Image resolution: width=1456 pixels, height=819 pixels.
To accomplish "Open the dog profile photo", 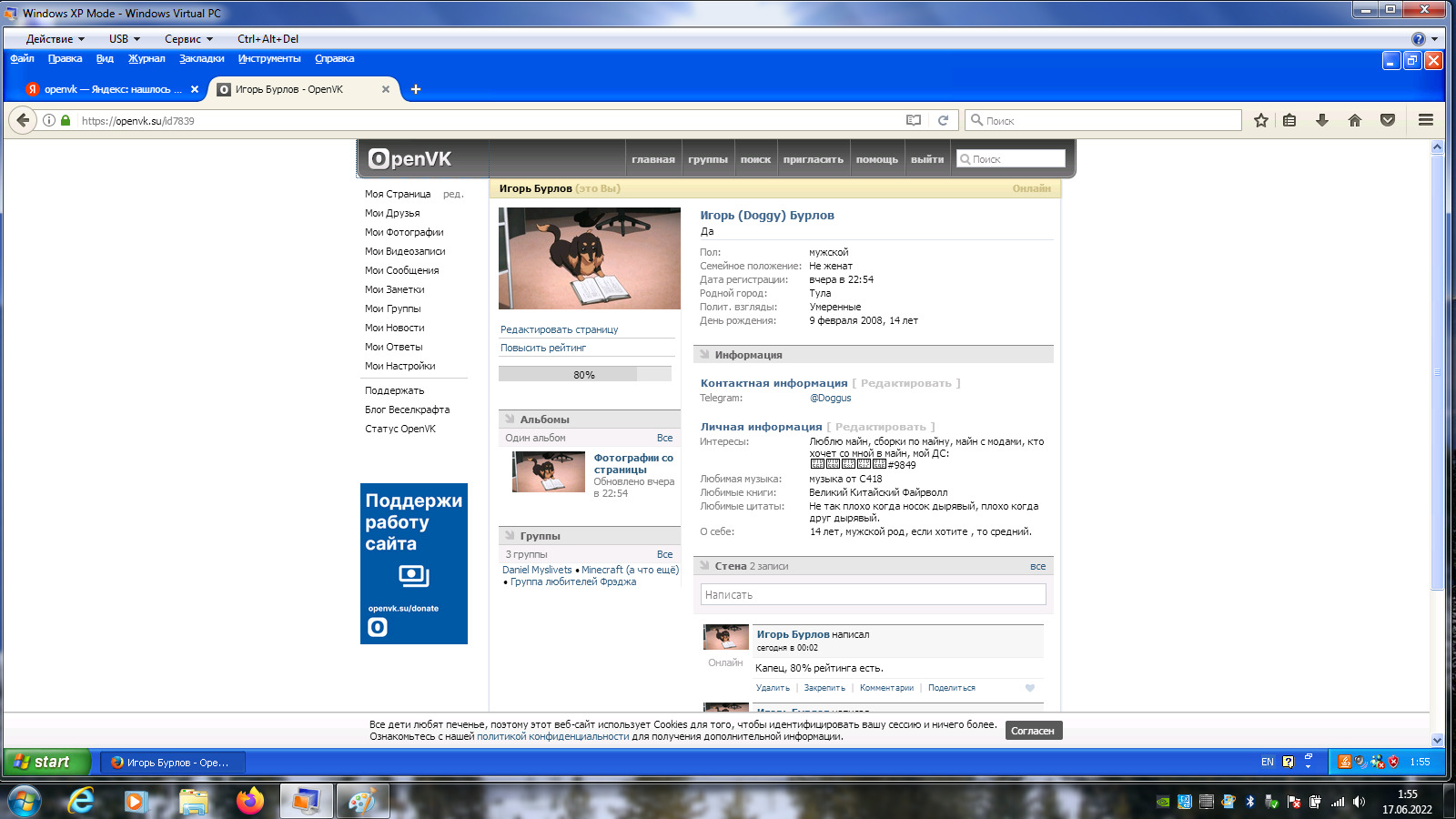I will (590, 258).
